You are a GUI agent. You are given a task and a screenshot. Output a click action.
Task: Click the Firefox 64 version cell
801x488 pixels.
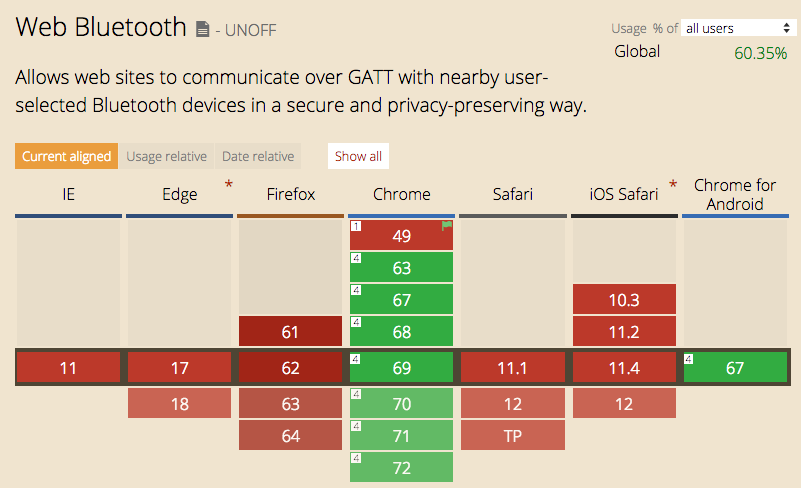290,435
